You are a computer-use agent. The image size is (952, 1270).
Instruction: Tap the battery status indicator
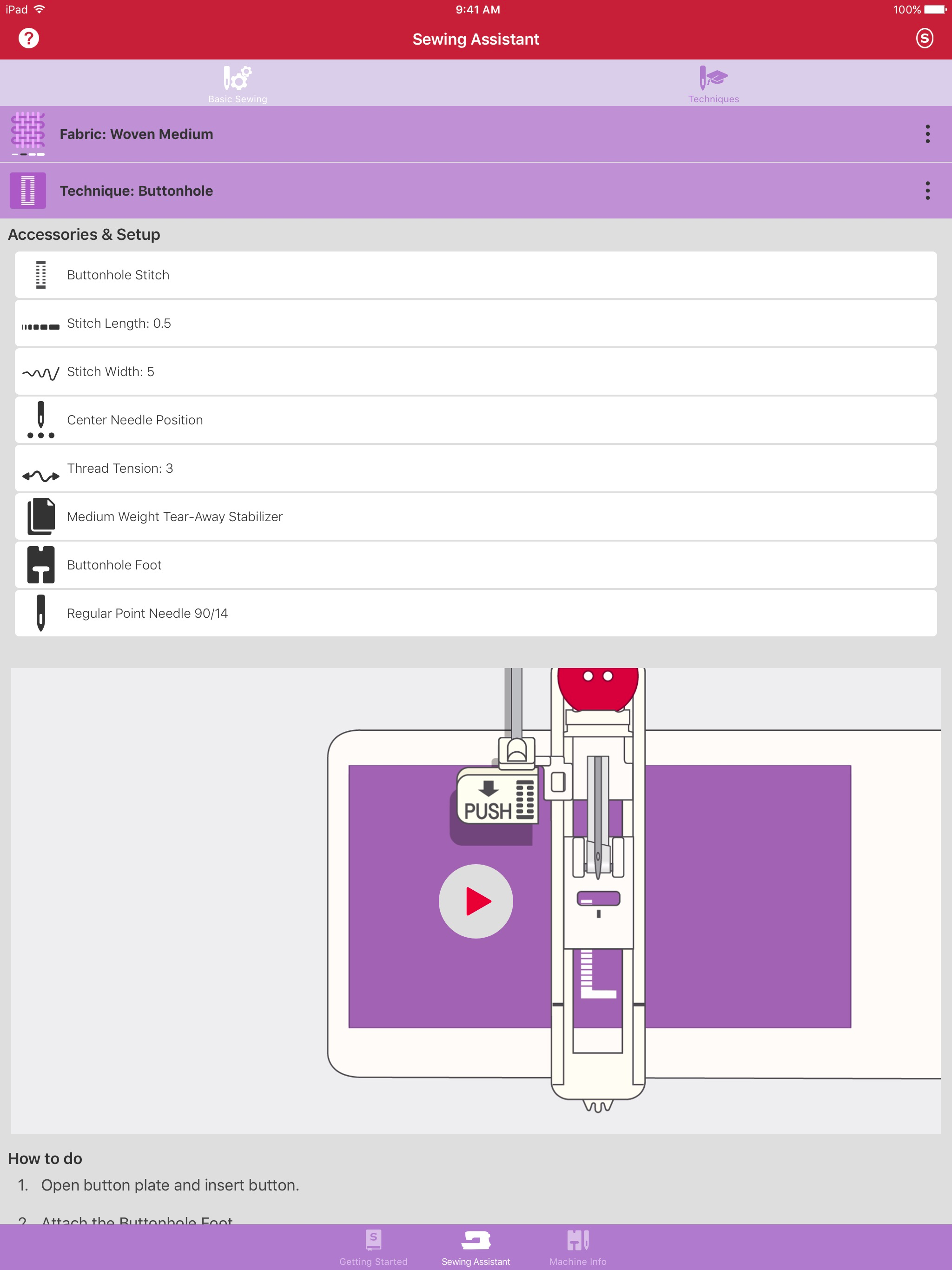point(935,9)
